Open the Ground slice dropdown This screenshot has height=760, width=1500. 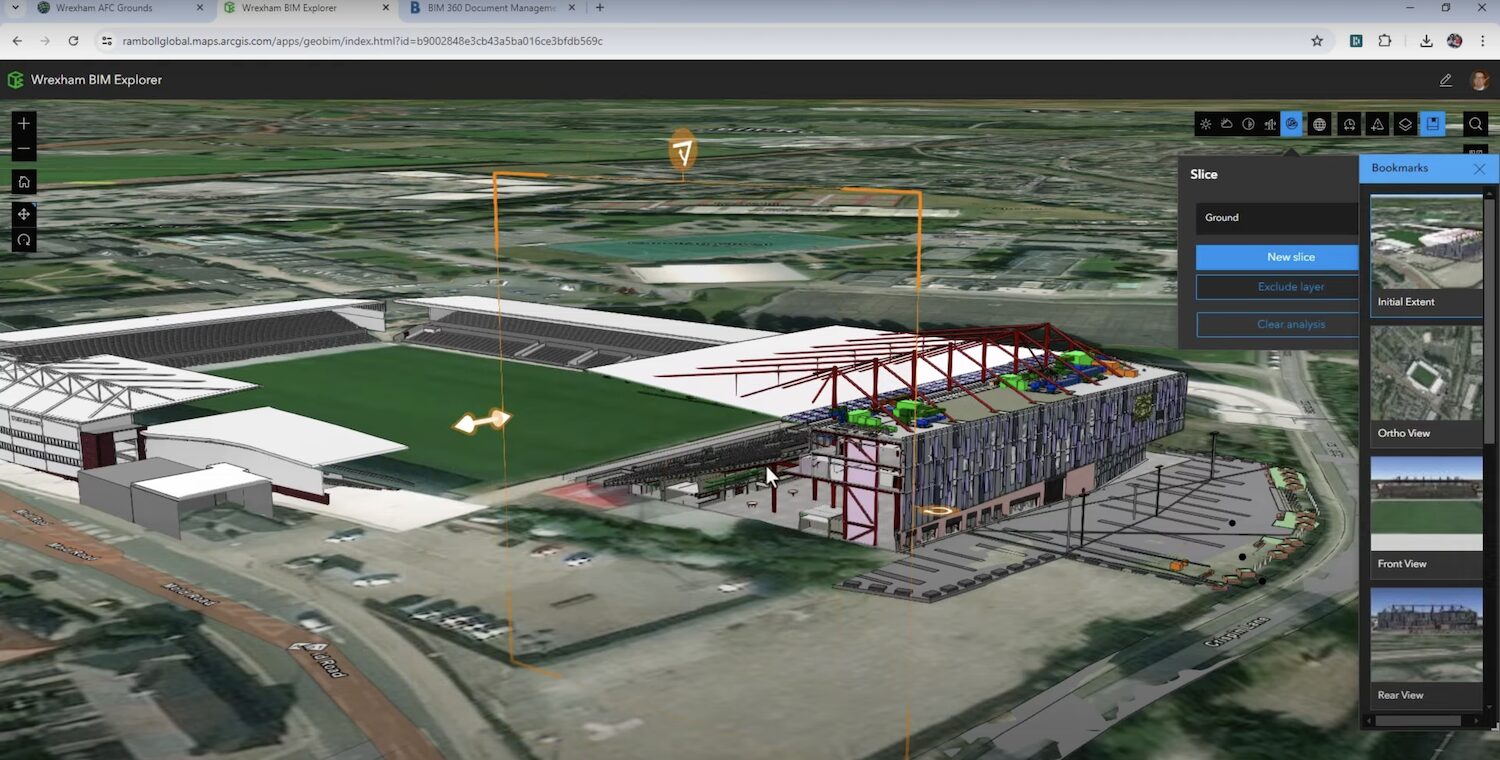click(x=1277, y=217)
